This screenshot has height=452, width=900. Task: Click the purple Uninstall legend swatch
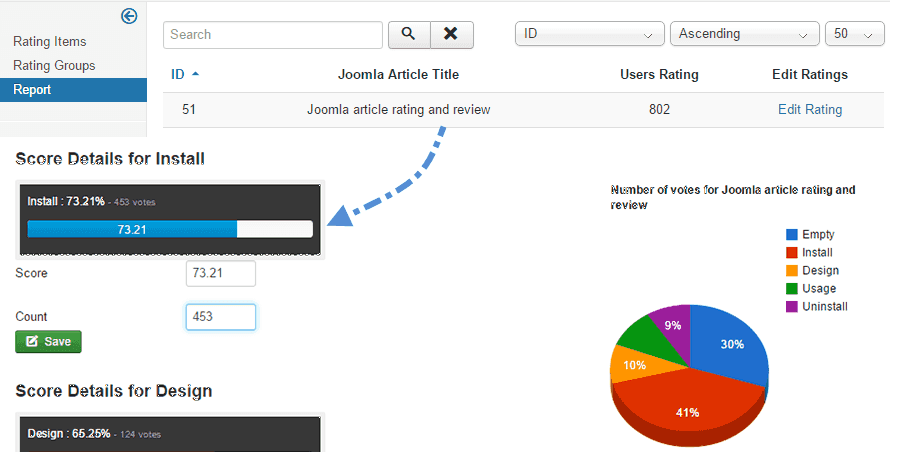coord(791,306)
